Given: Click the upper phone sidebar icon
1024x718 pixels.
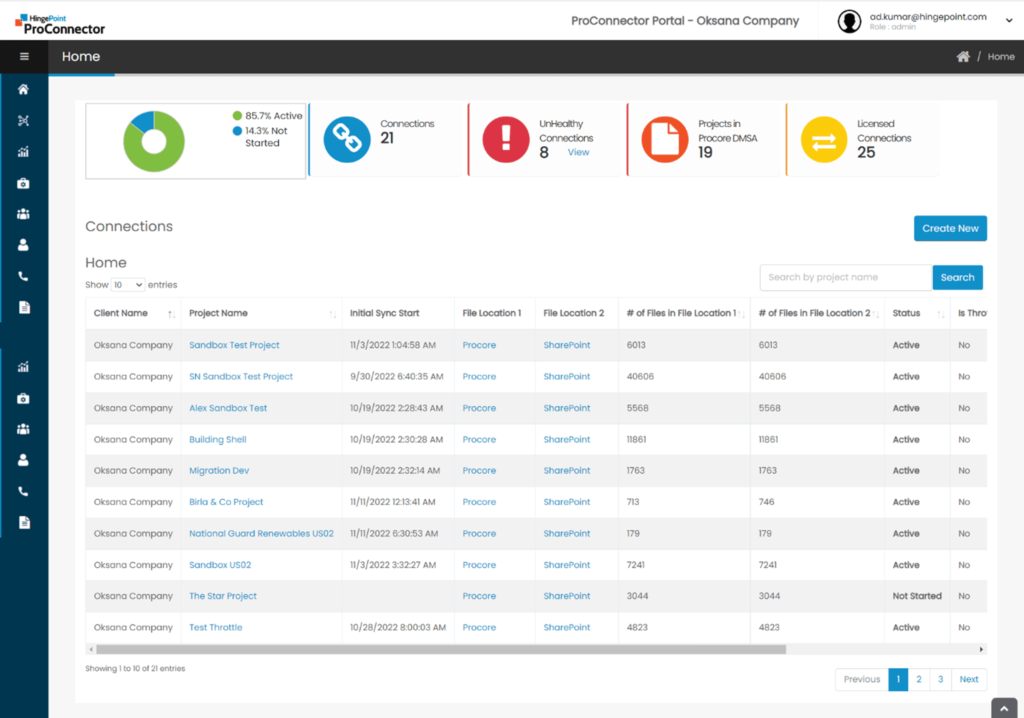Looking at the screenshot, I should [24, 276].
